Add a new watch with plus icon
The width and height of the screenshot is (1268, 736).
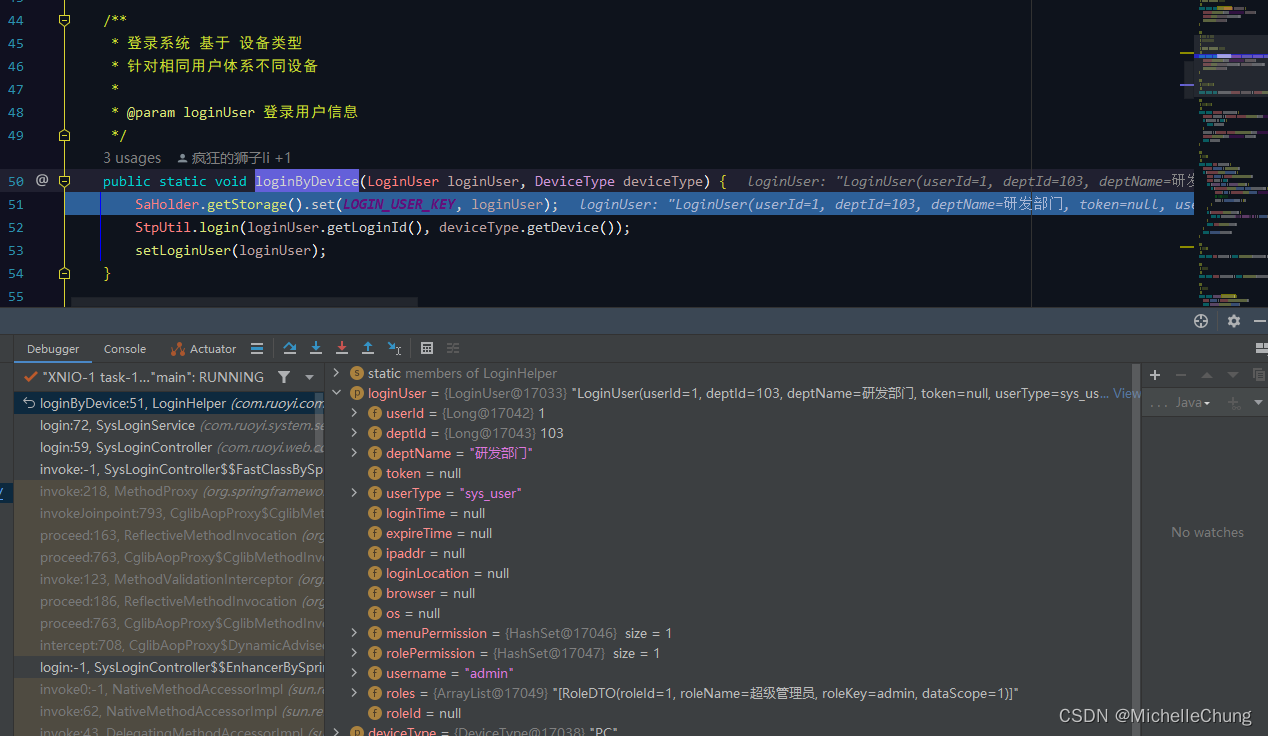[1155, 375]
